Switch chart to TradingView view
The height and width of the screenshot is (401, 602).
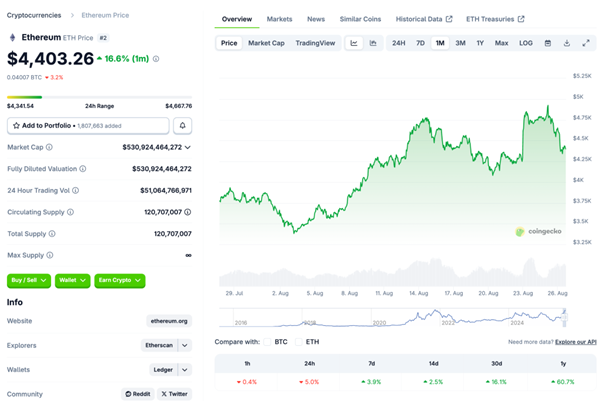point(315,43)
